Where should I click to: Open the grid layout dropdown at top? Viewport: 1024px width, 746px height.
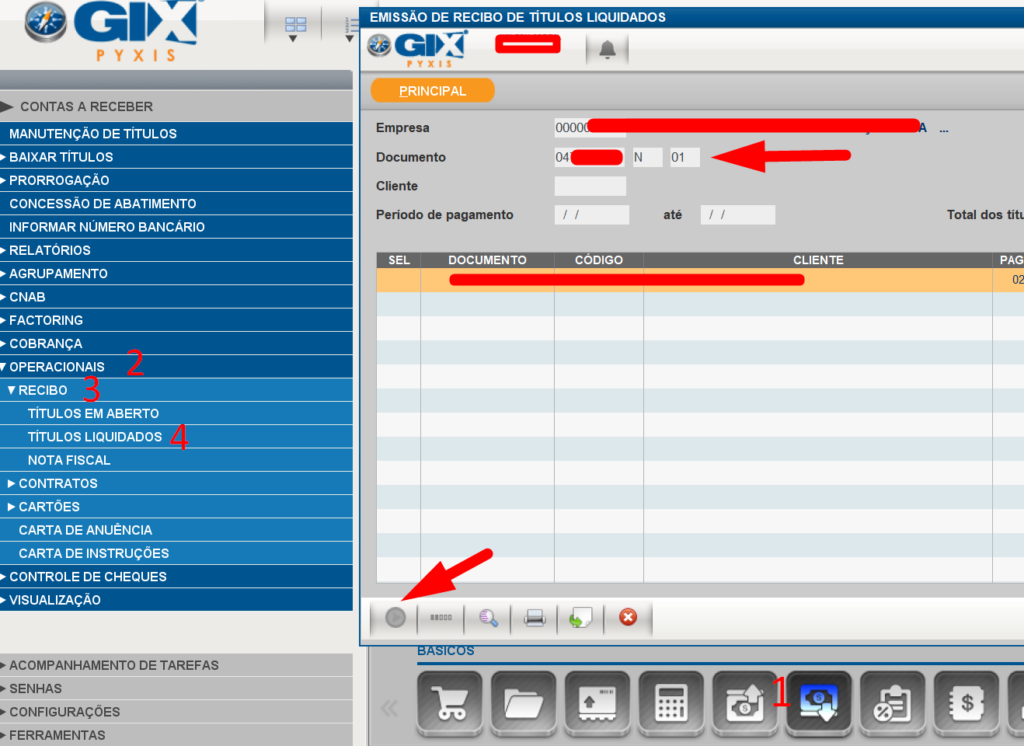point(294,28)
